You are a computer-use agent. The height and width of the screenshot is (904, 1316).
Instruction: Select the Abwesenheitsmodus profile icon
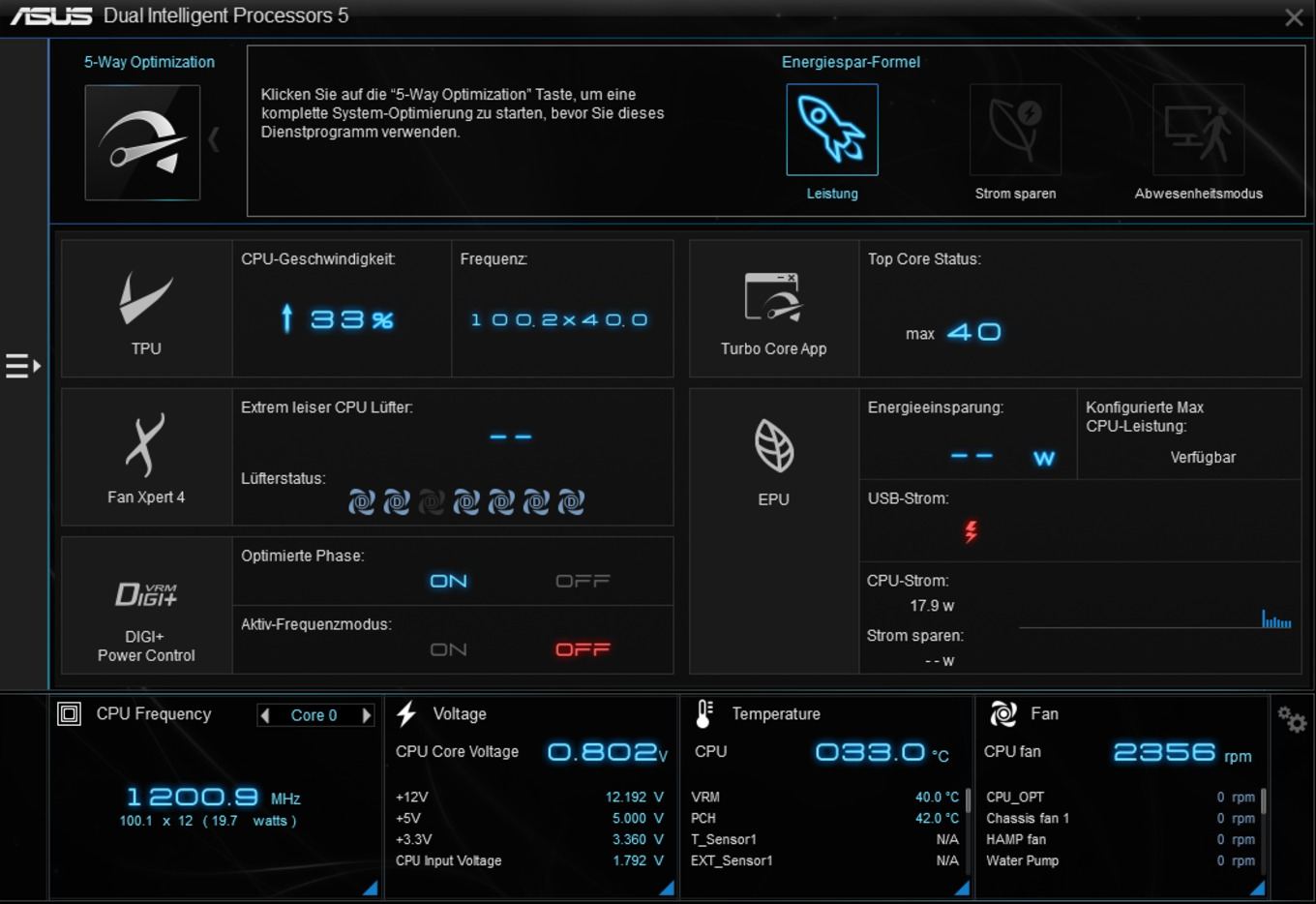click(x=1198, y=130)
